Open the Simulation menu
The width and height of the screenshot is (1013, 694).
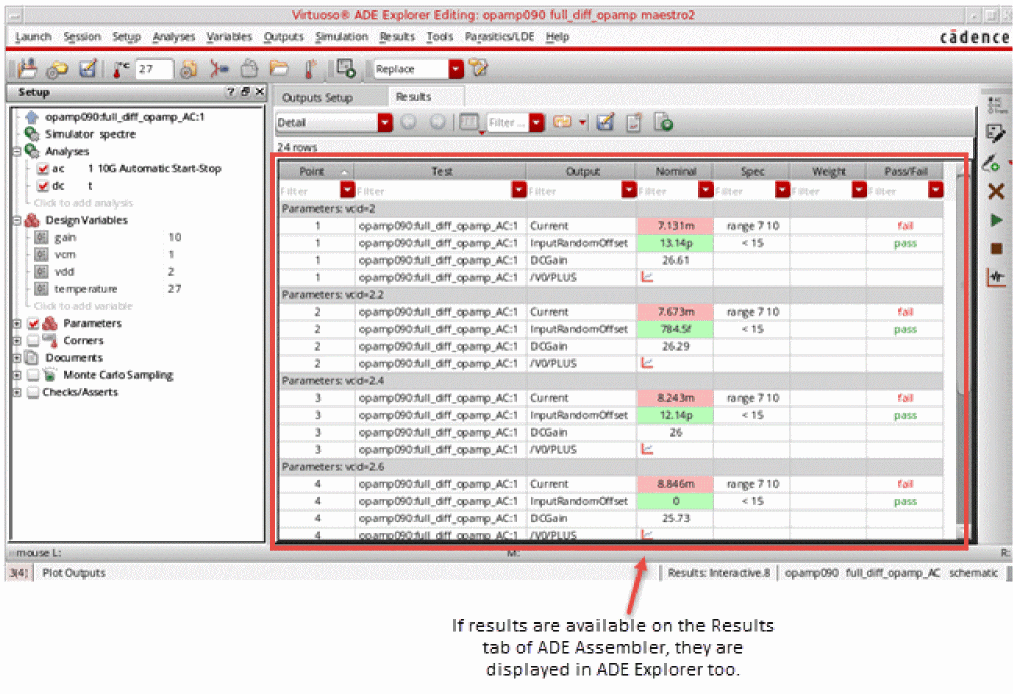(x=342, y=37)
